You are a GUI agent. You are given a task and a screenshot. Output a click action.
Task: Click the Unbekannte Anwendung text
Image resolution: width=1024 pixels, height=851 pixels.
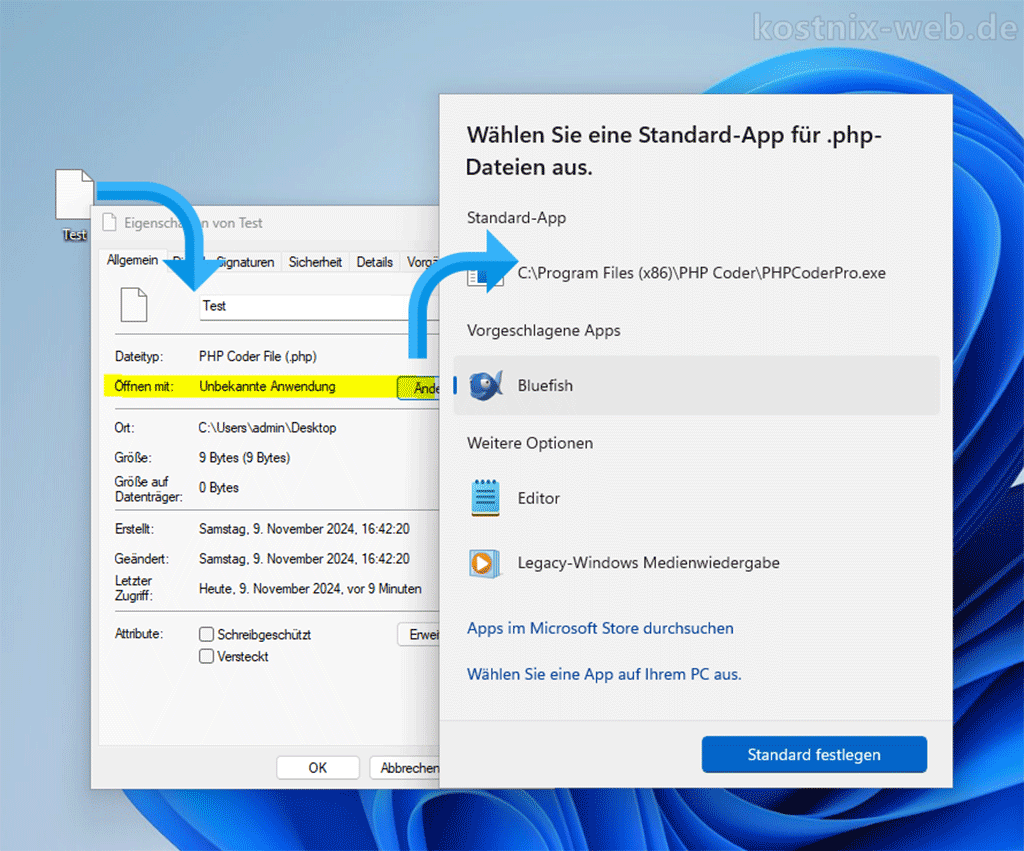coord(267,387)
